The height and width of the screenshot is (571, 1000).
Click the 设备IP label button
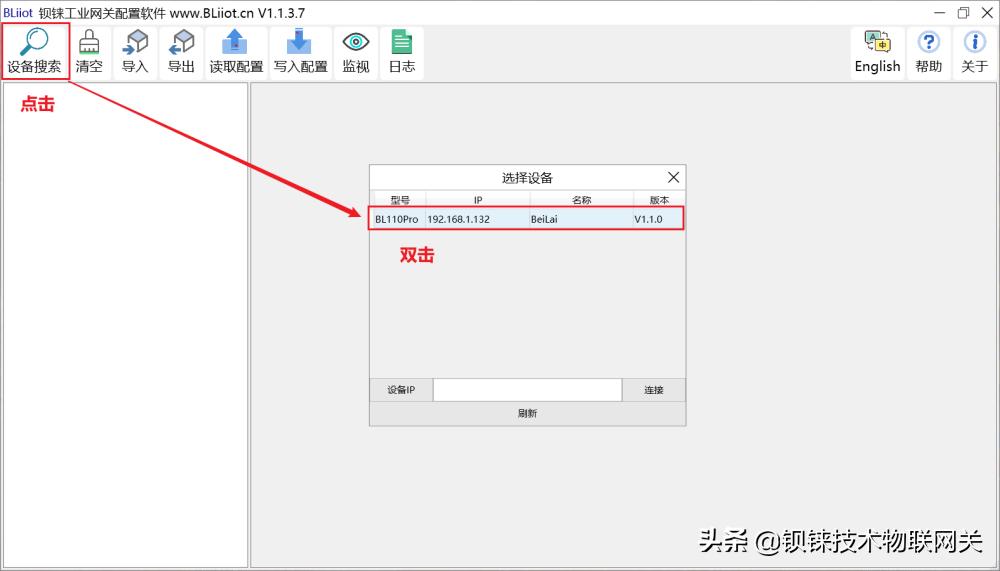pos(401,390)
